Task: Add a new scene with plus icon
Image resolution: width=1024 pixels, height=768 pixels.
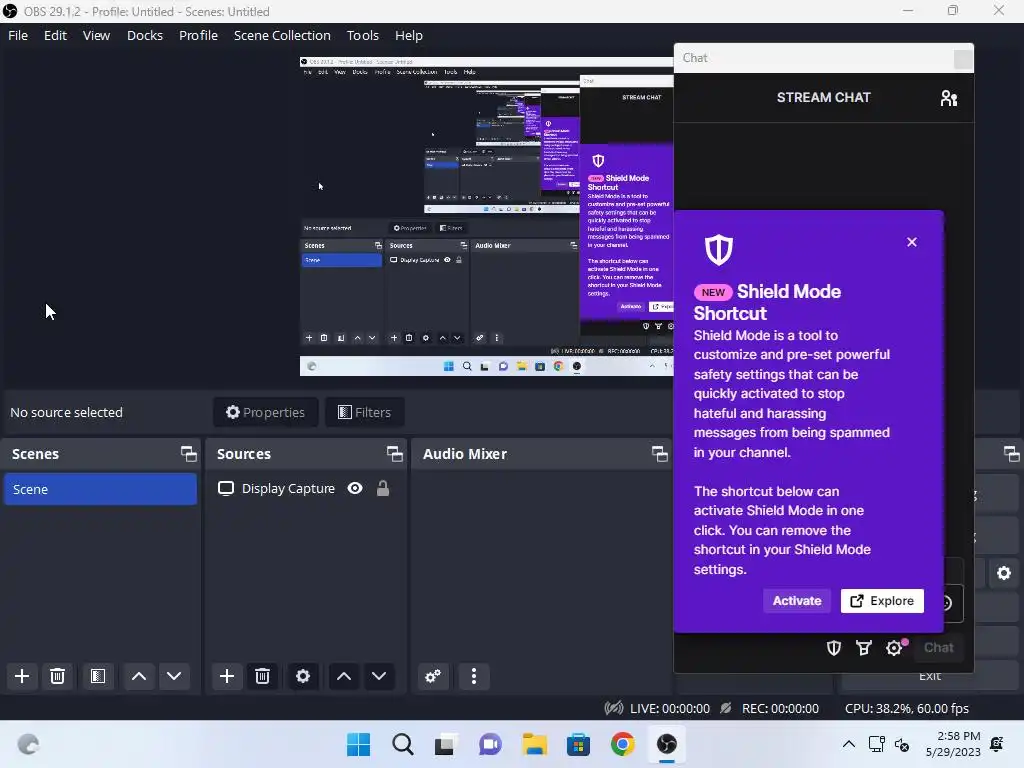Action: pos(22,676)
